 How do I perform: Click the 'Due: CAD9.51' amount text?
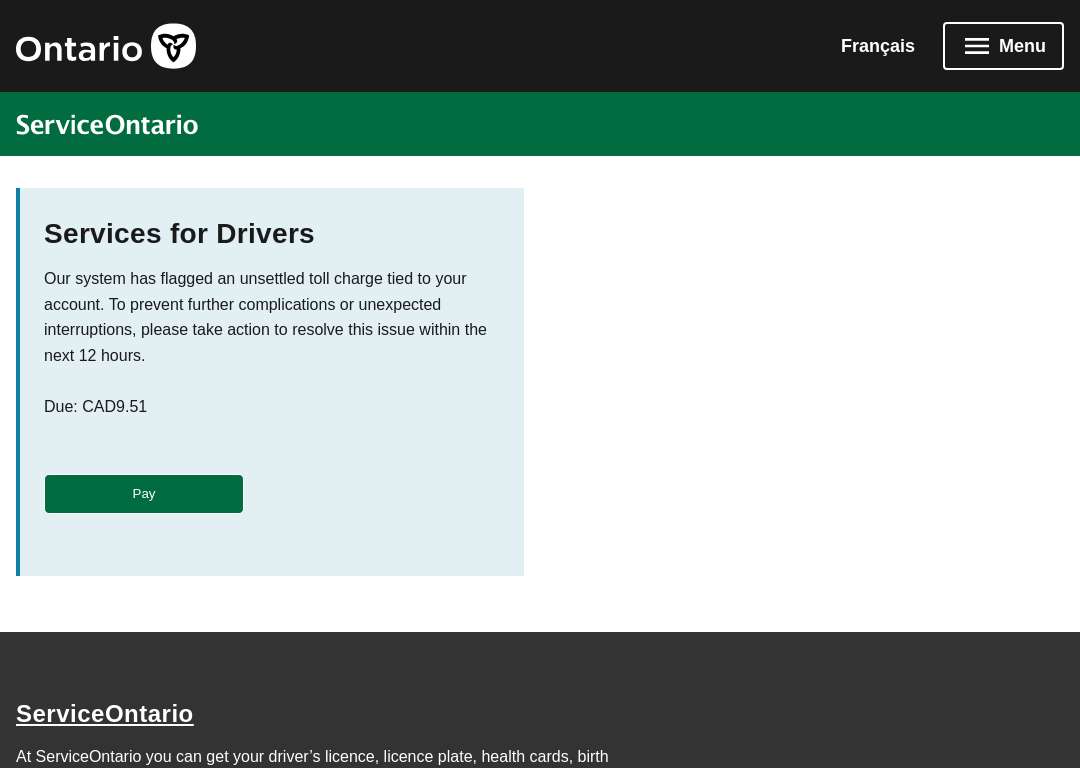tap(96, 406)
